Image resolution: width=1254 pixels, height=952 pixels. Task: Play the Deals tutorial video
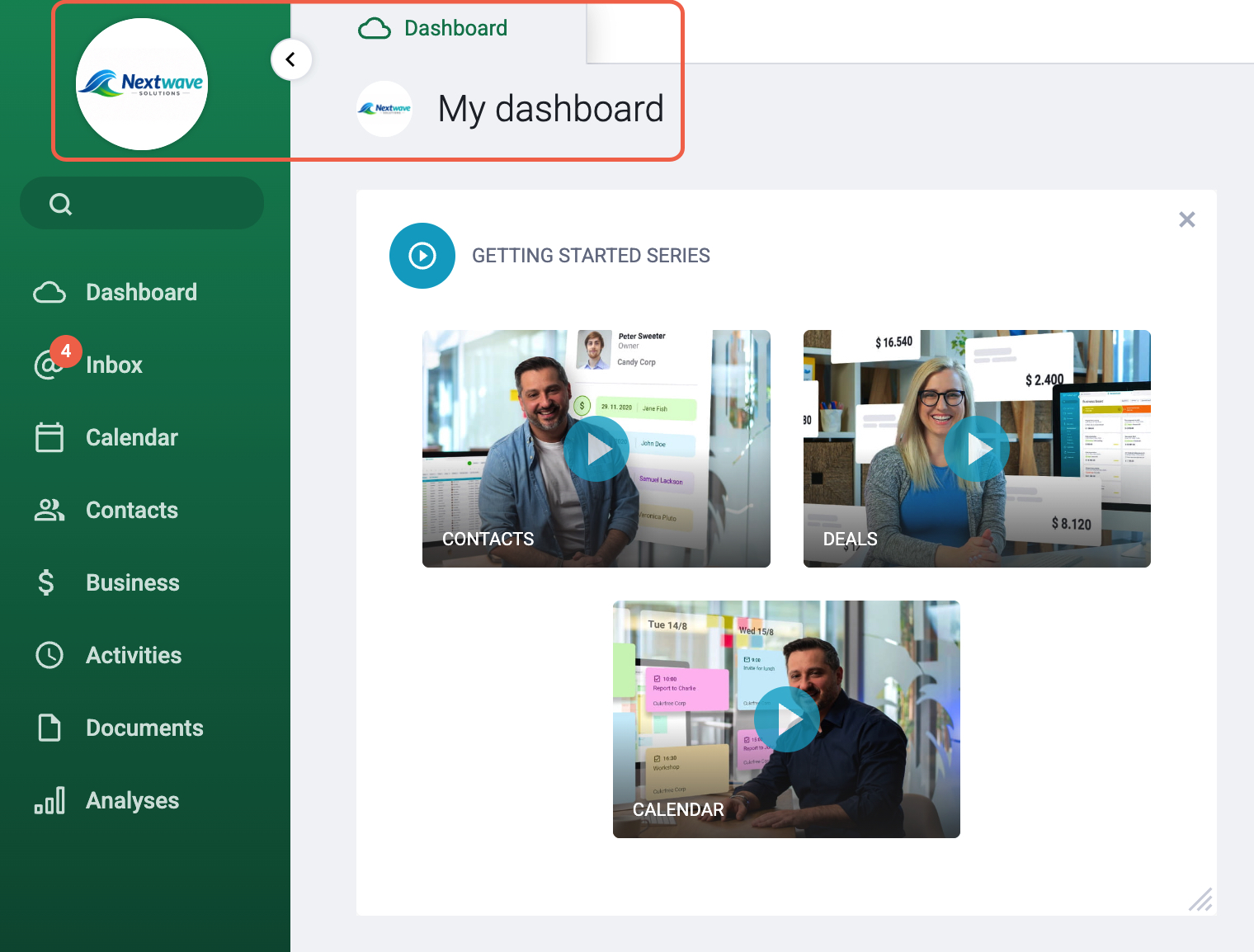click(x=977, y=449)
